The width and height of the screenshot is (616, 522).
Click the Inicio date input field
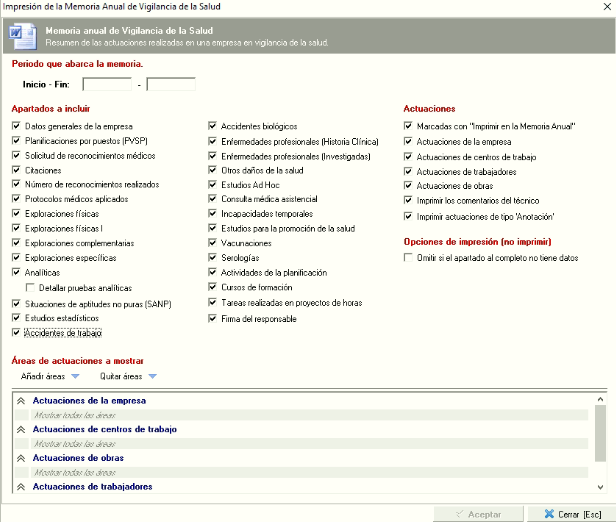click(x=107, y=85)
